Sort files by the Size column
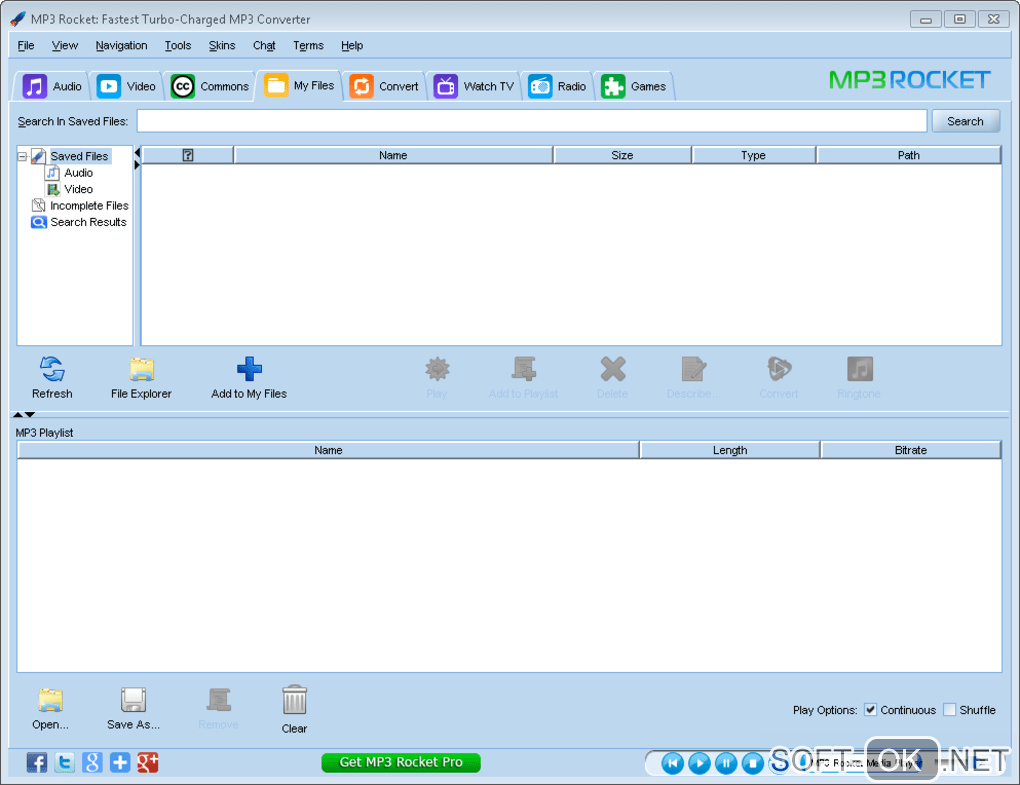Image resolution: width=1020 pixels, height=785 pixels. tap(622, 155)
